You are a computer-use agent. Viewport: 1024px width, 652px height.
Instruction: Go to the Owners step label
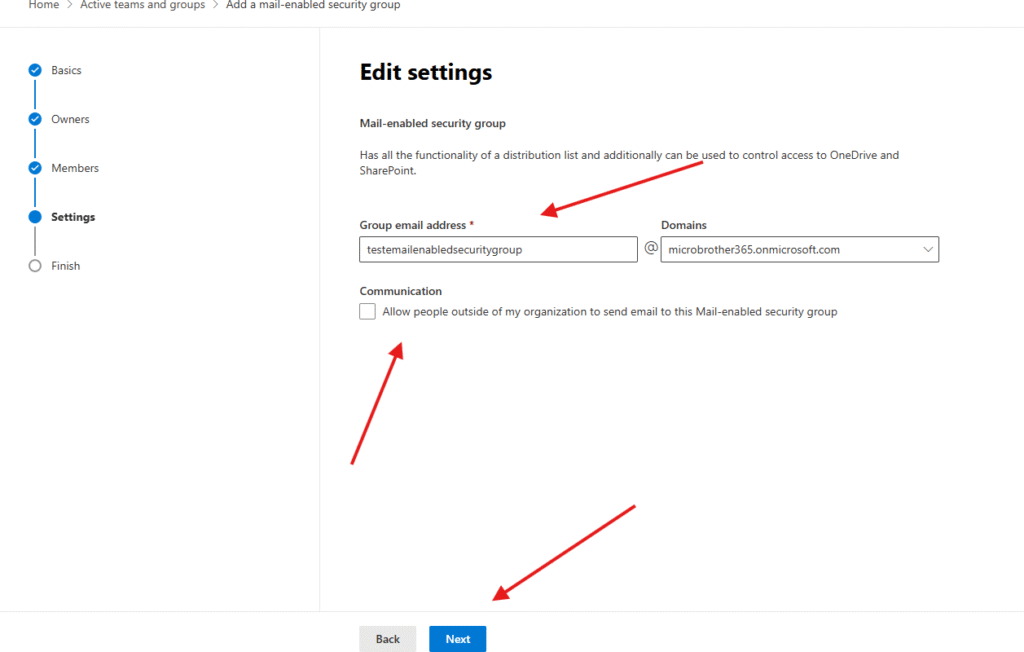click(70, 119)
